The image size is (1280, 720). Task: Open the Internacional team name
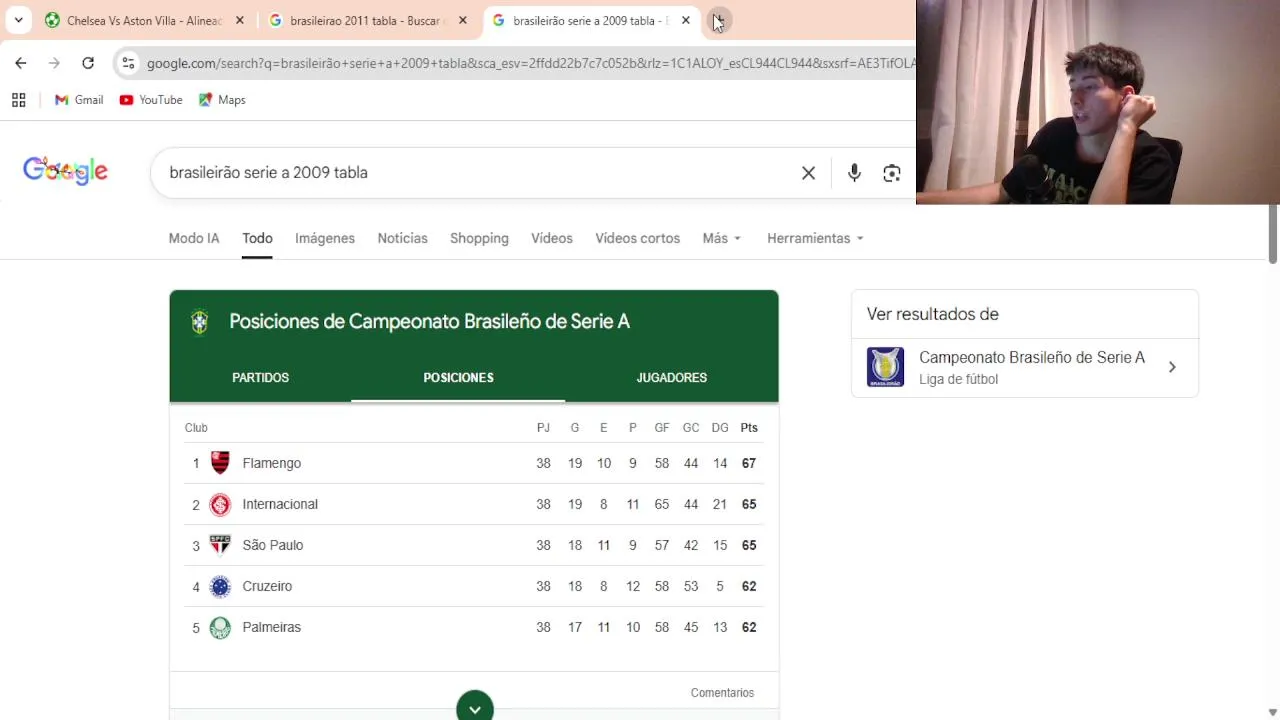point(280,504)
